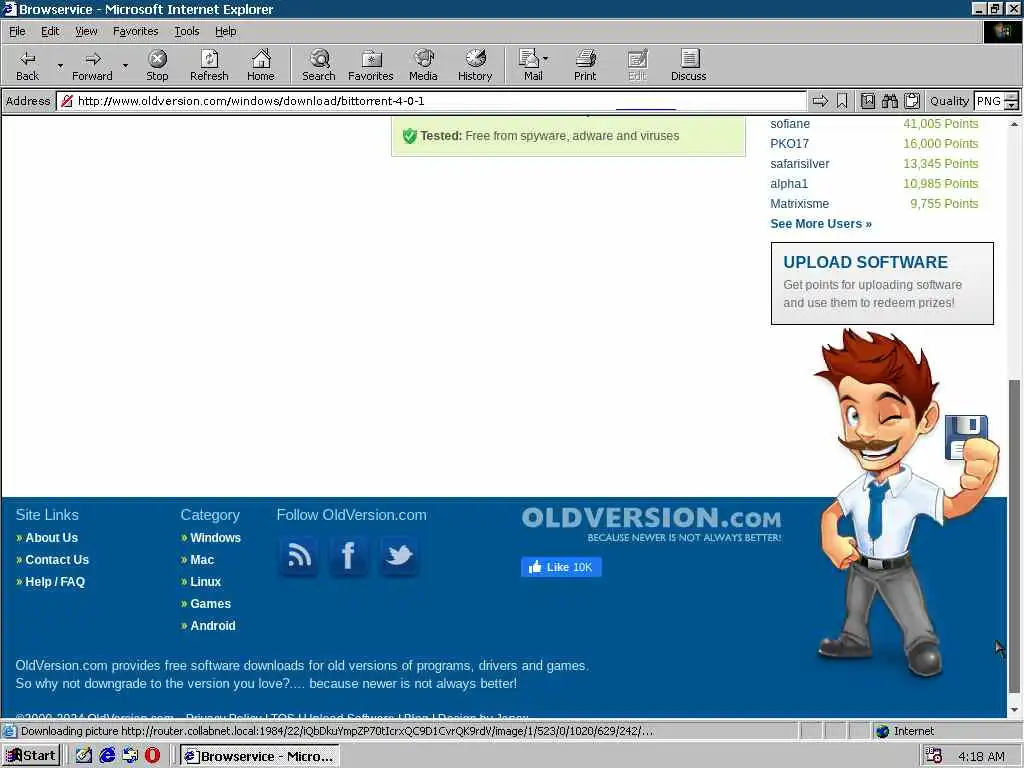This screenshot has height=768, width=1024.
Task: Click the mascot character with floppy disk
Action: point(904,503)
